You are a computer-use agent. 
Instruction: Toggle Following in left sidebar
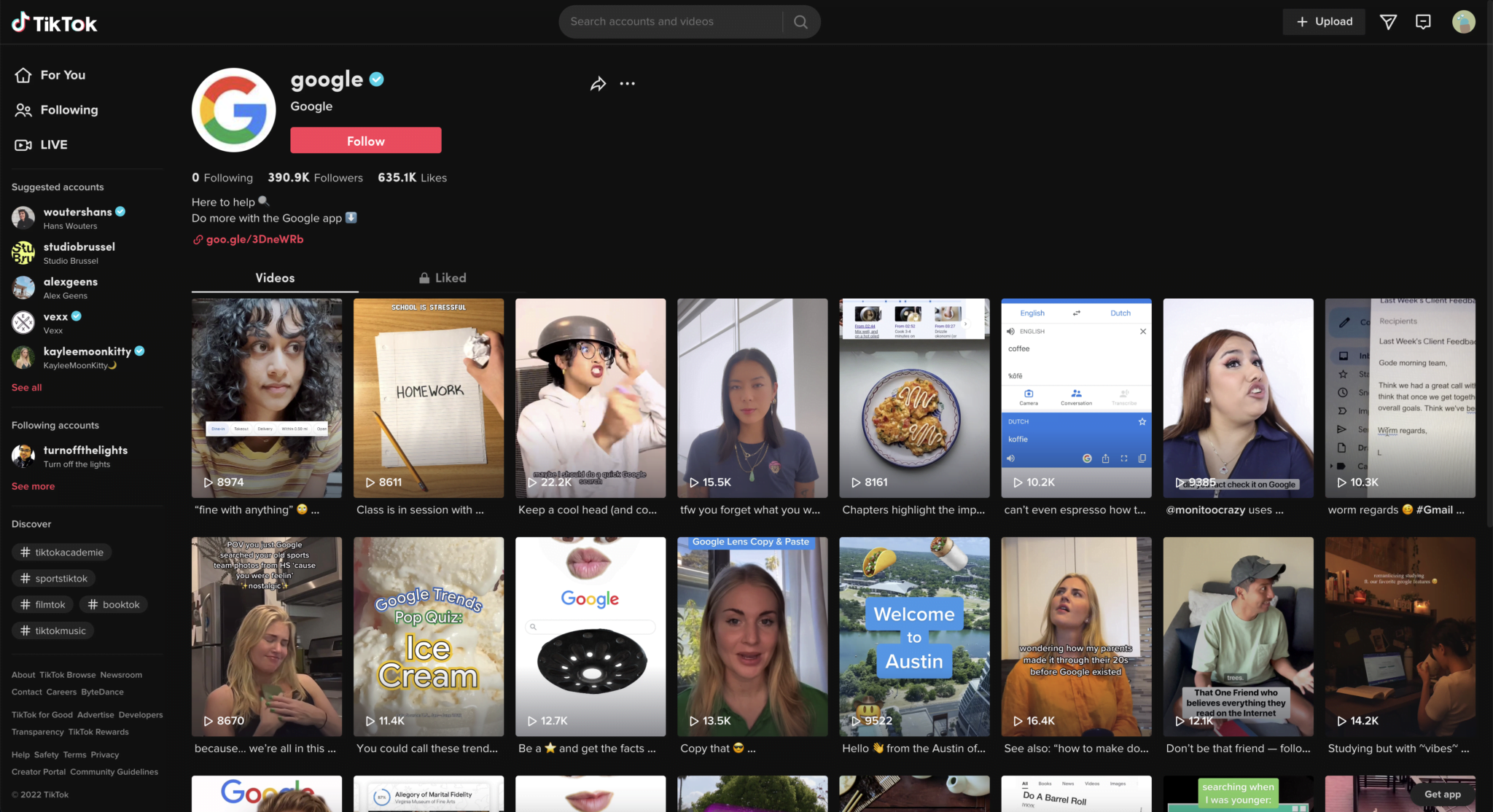click(69, 110)
